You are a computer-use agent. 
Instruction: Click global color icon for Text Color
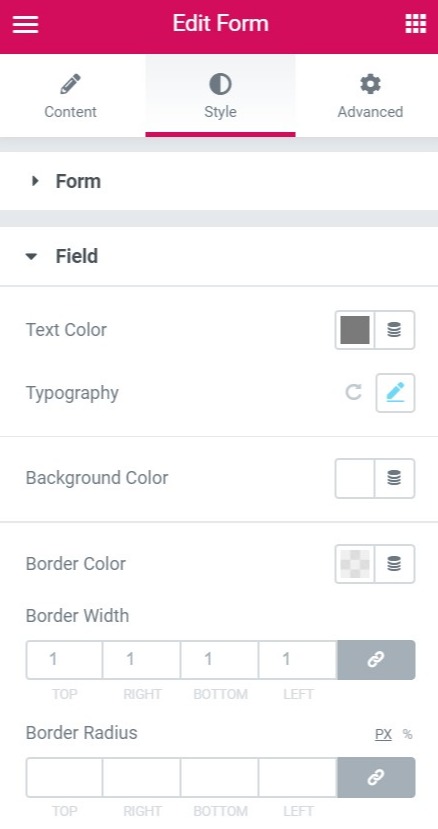[394, 330]
